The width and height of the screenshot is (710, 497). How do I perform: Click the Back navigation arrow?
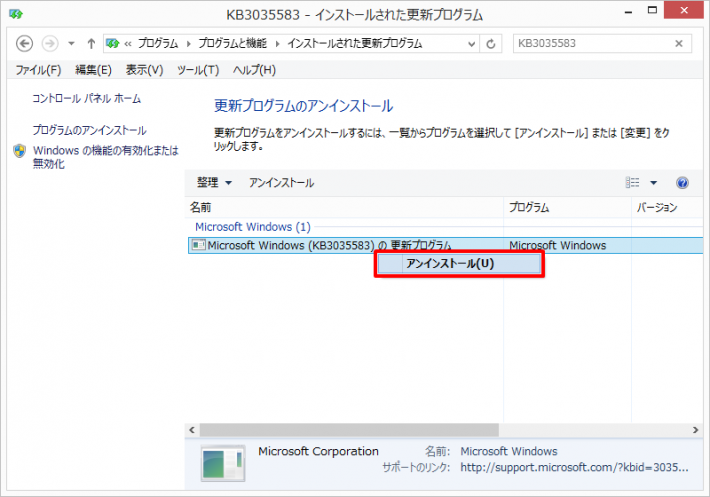click(24, 43)
